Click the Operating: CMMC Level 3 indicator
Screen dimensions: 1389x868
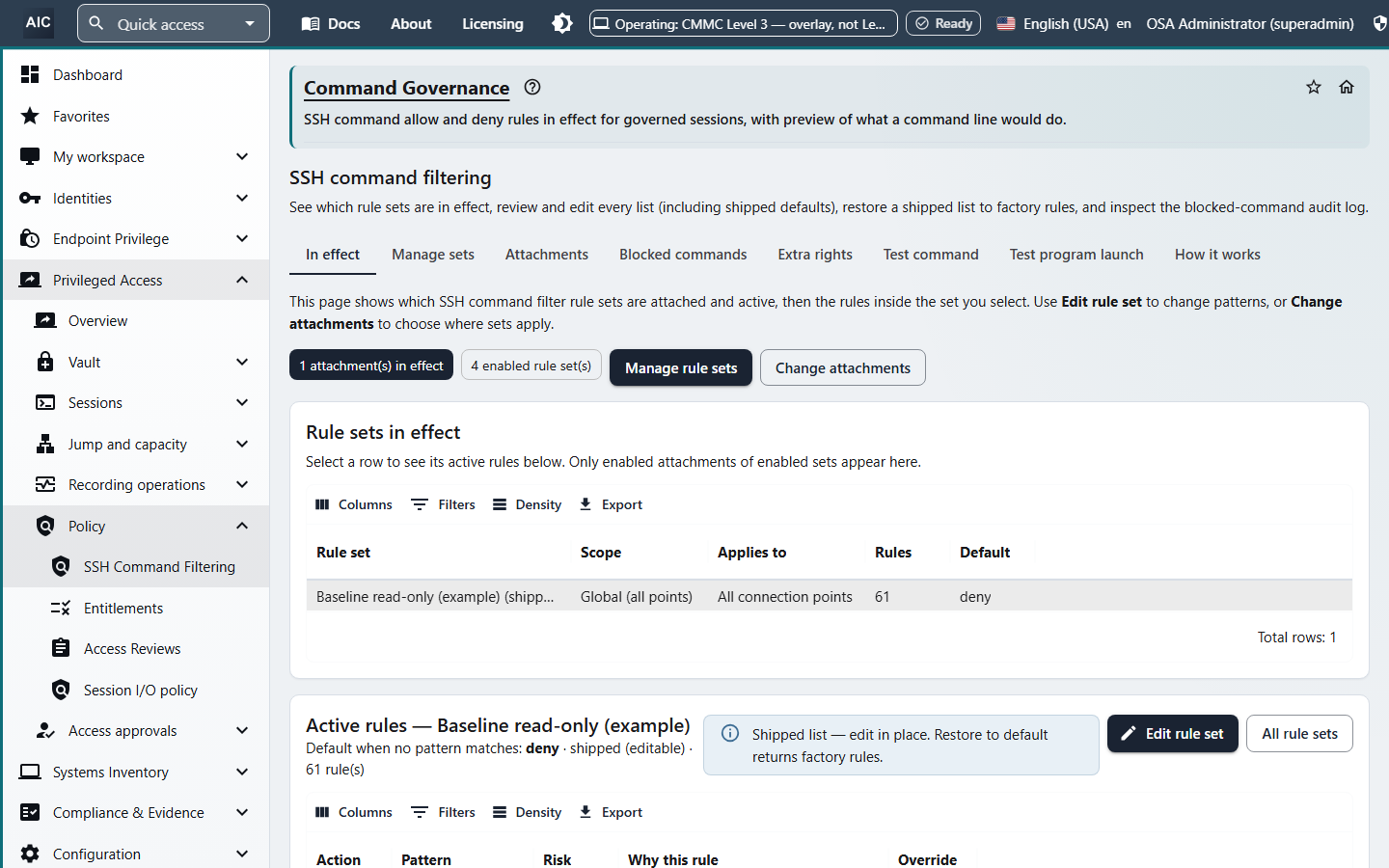[x=744, y=23]
